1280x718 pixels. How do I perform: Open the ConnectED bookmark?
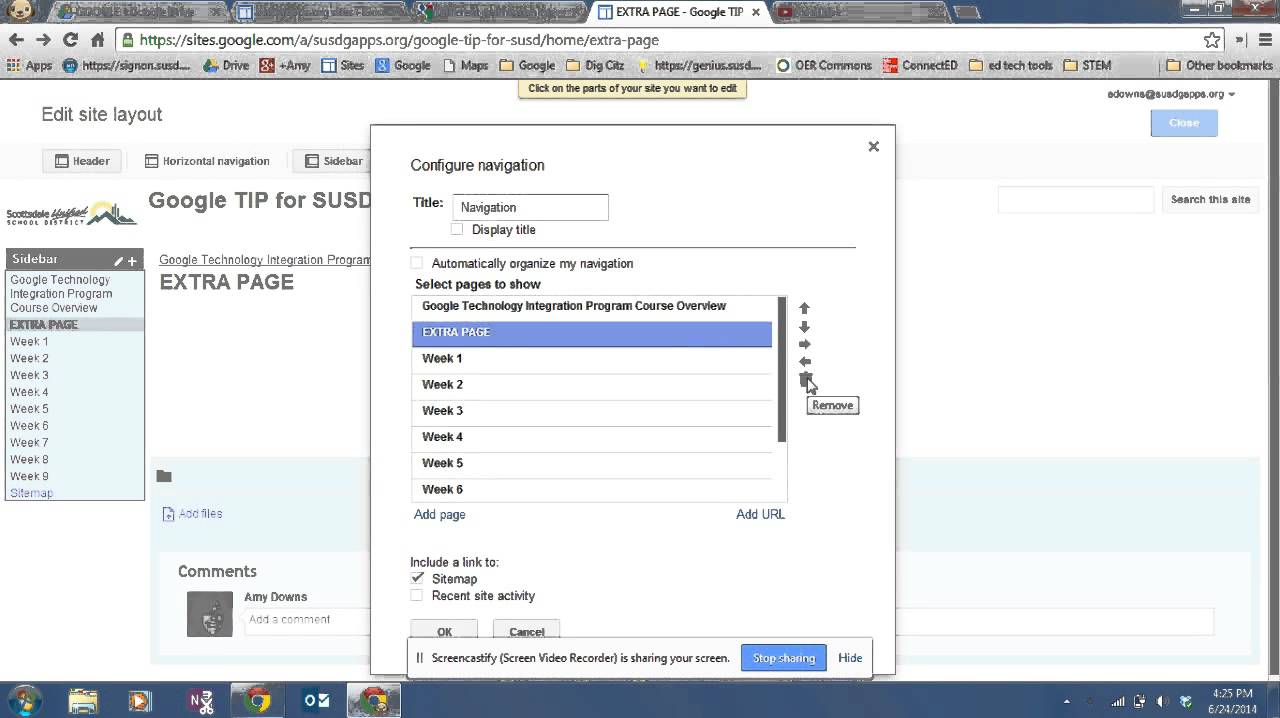click(920, 65)
